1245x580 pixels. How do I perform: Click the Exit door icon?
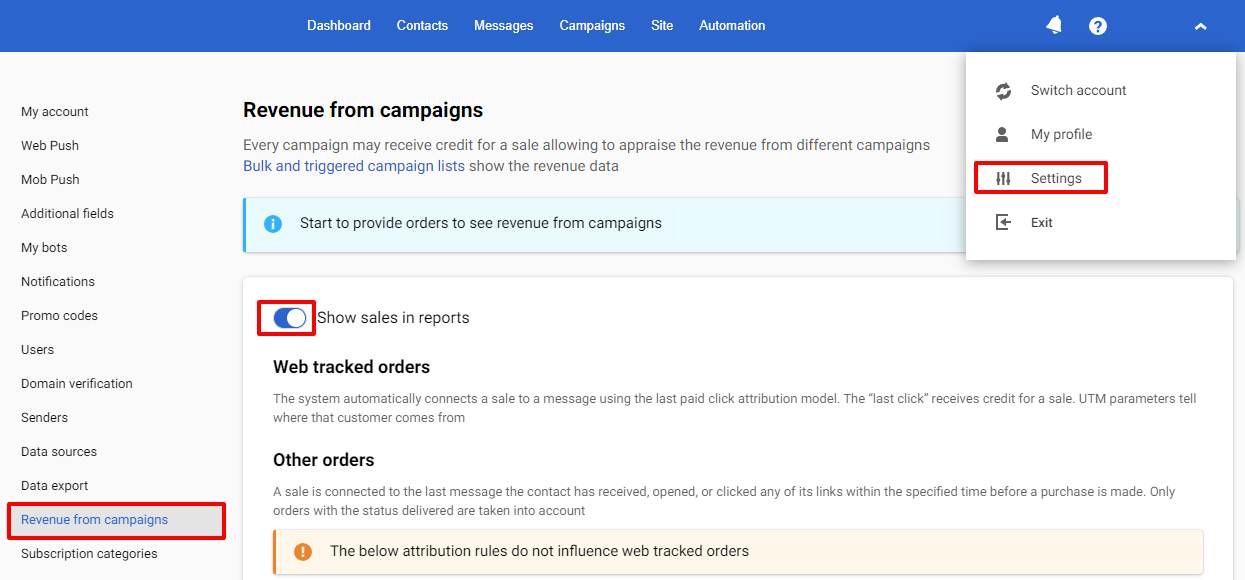(1003, 223)
